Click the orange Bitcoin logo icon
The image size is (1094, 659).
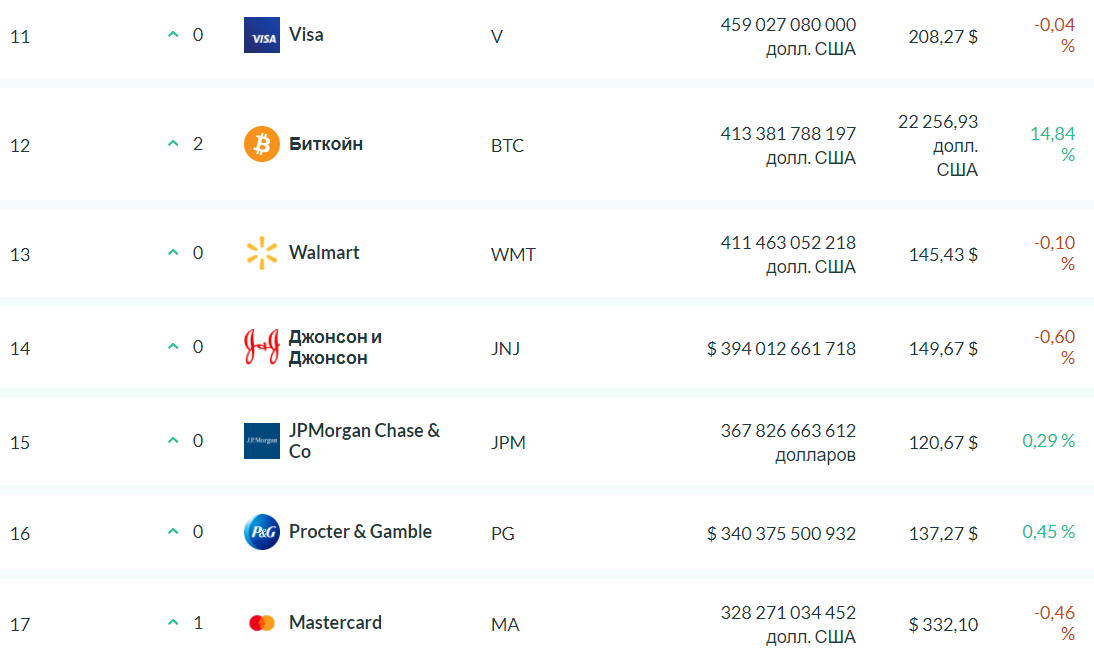coord(262,144)
